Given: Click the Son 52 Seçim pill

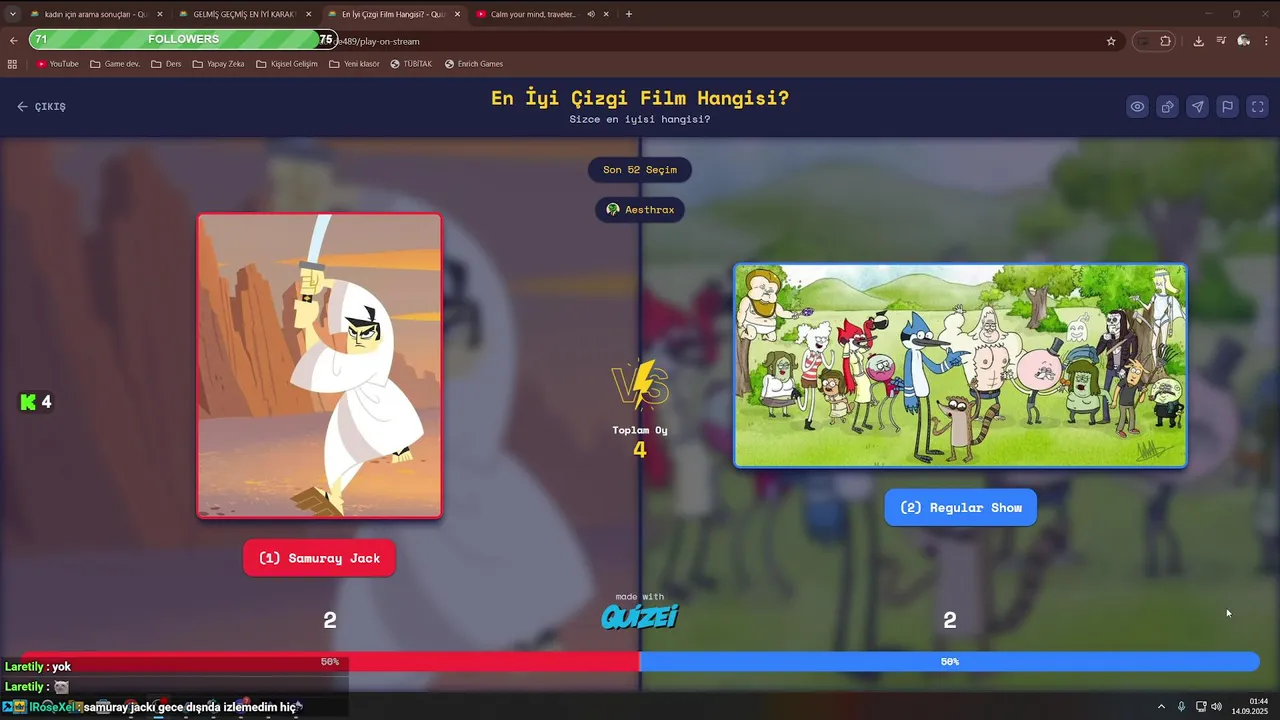Looking at the screenshot, I should click(640, 169).
